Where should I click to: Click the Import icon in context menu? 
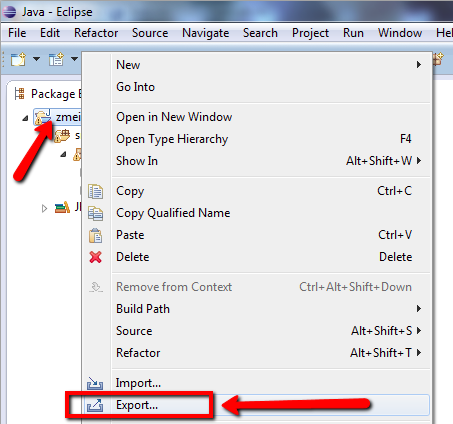tap(95, 383)
